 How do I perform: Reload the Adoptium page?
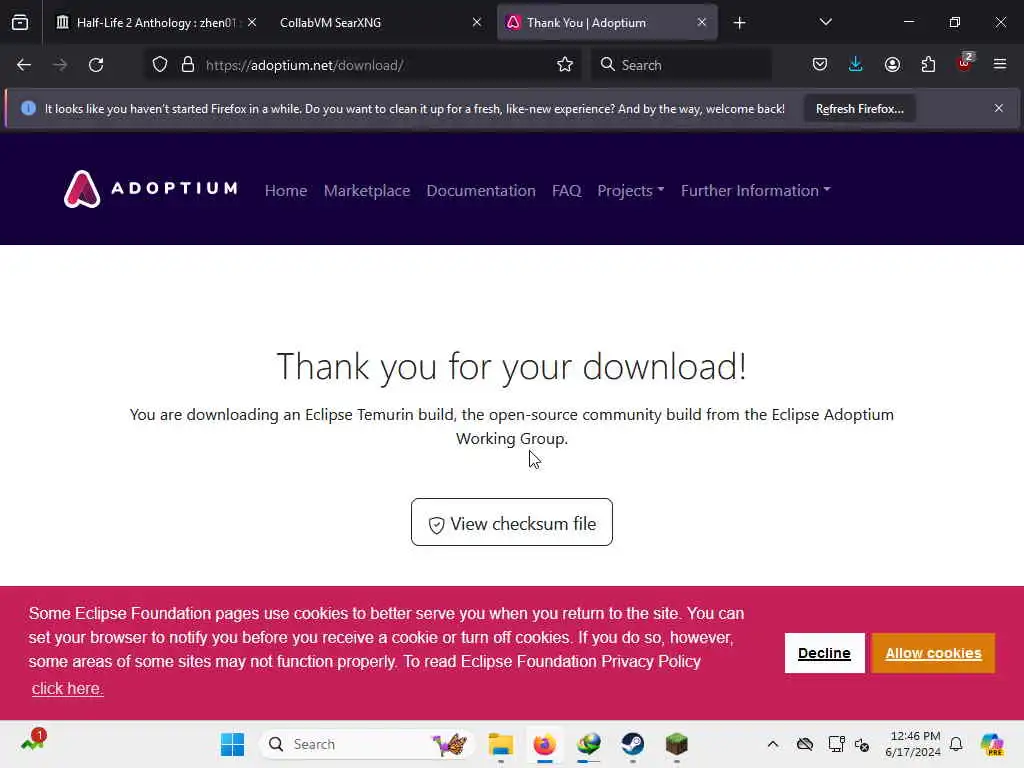pyautogui.click(x=96, y=65)
